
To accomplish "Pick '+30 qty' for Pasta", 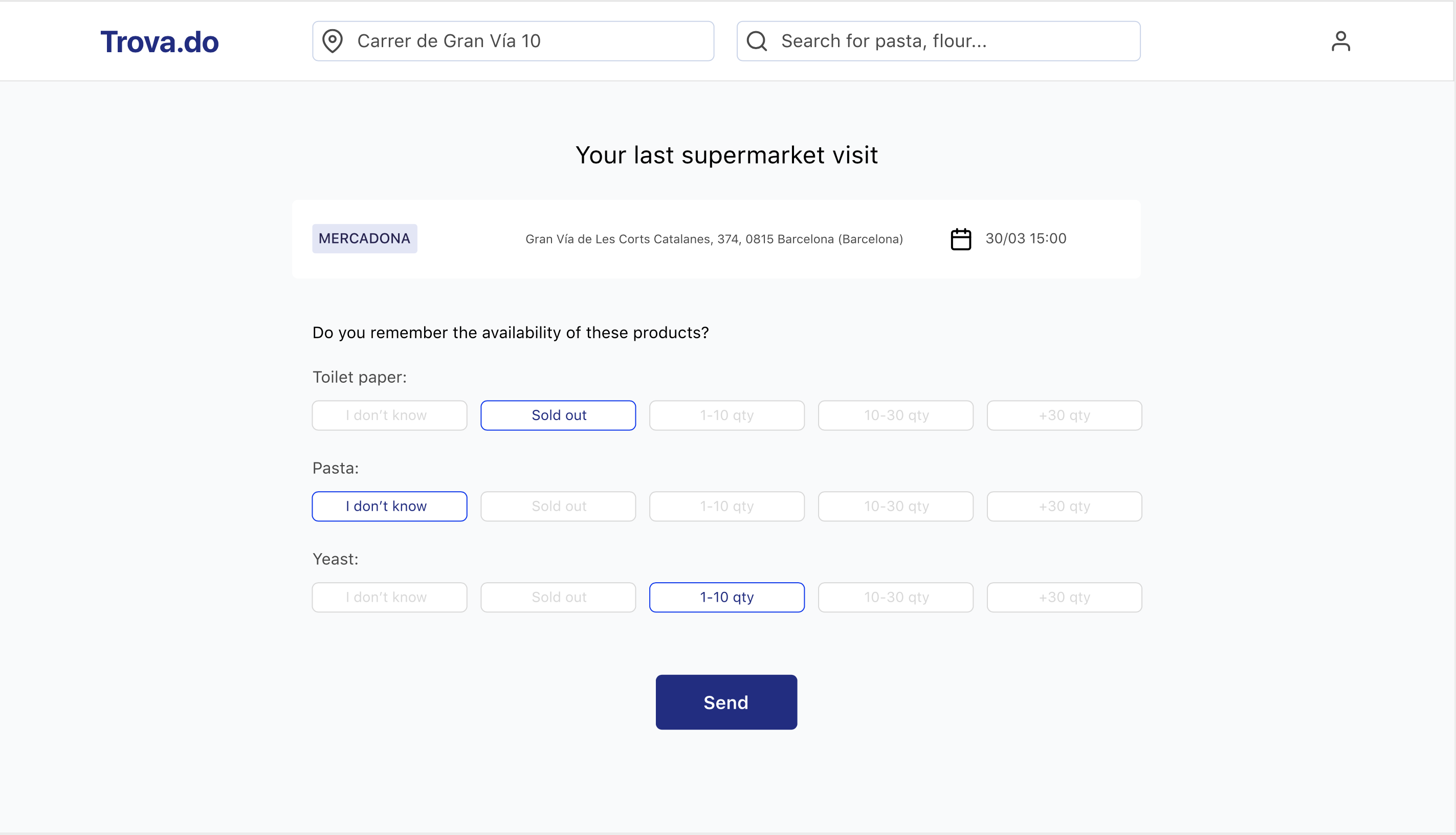I will tap(1064, 507).
